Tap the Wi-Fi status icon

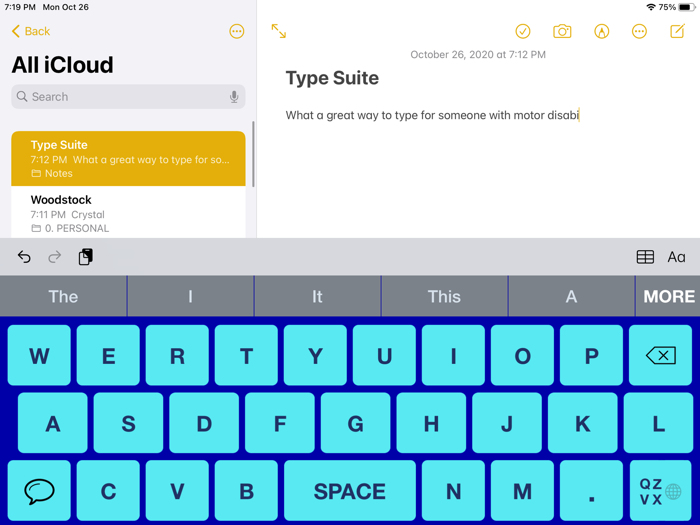tap(651, 7)
